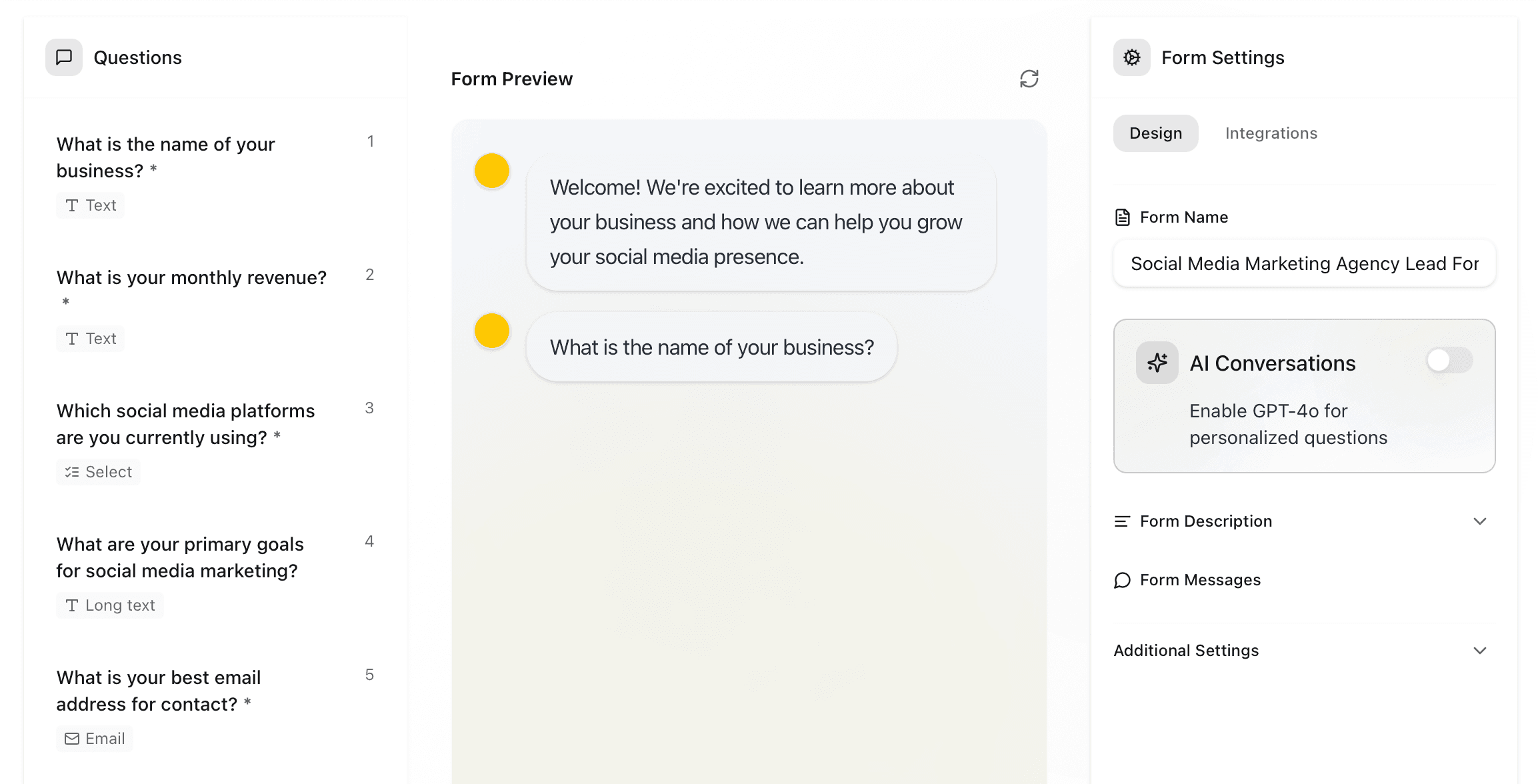Click the yellow avatar next to welcome message
1540x784 pixels.
point(491,171)
